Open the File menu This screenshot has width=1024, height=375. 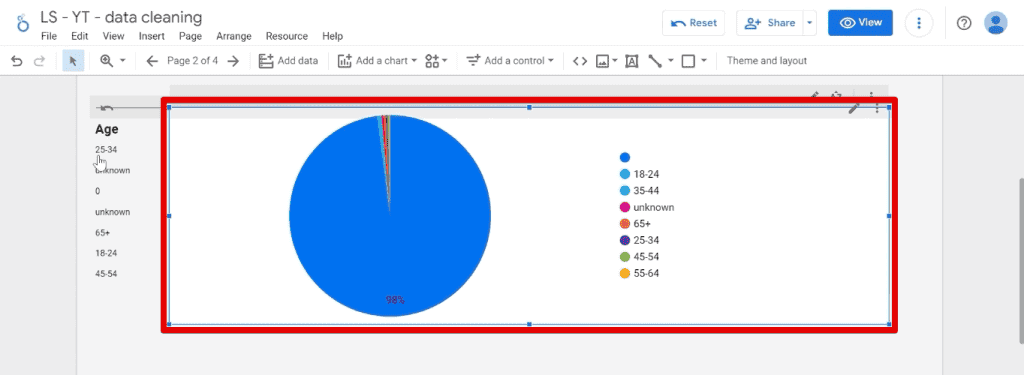click(49, 36)
